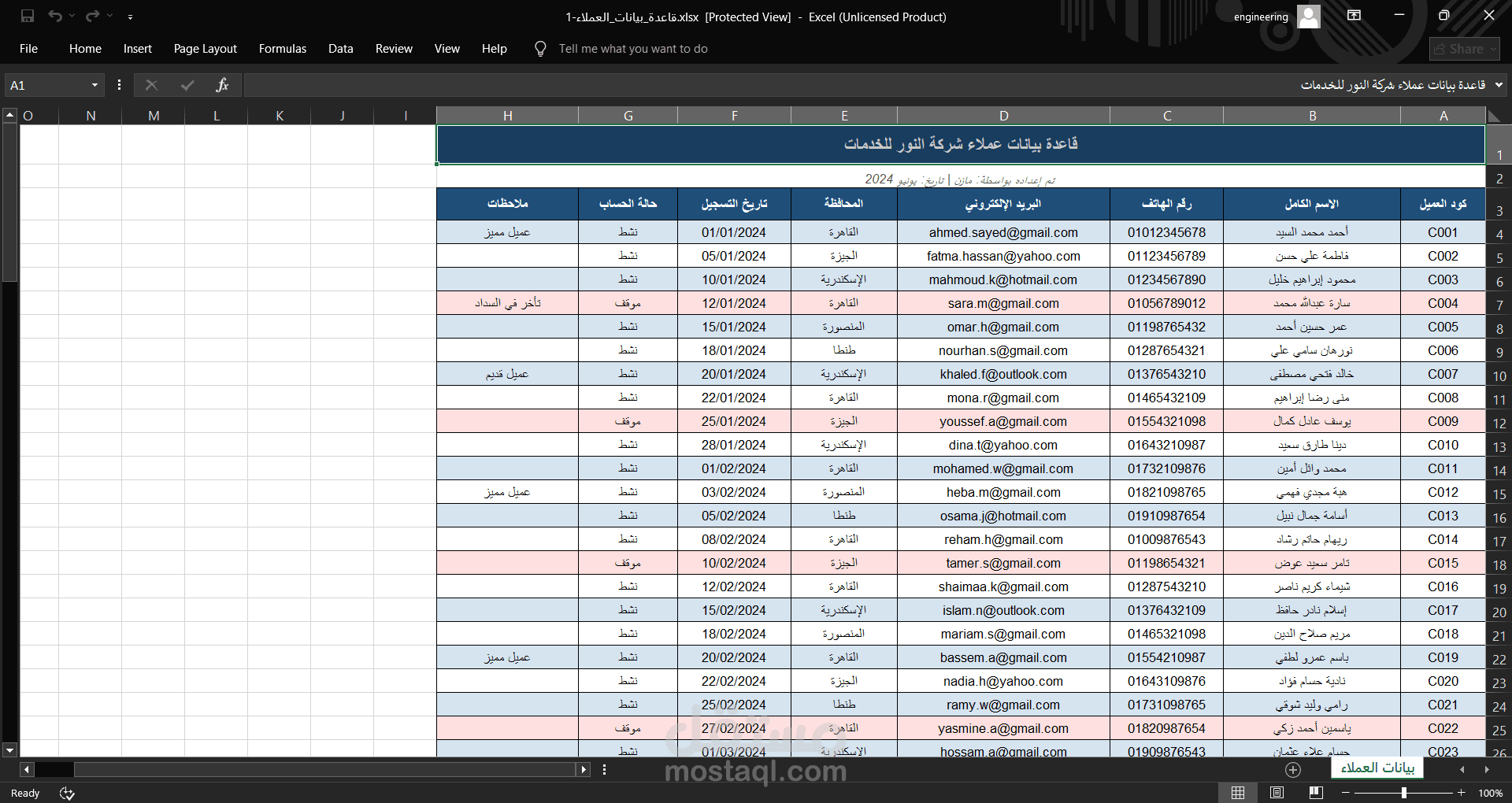The width and height of the screenshot is (1512, 803).
Task: Open the View tab
Action: point(447,49)
